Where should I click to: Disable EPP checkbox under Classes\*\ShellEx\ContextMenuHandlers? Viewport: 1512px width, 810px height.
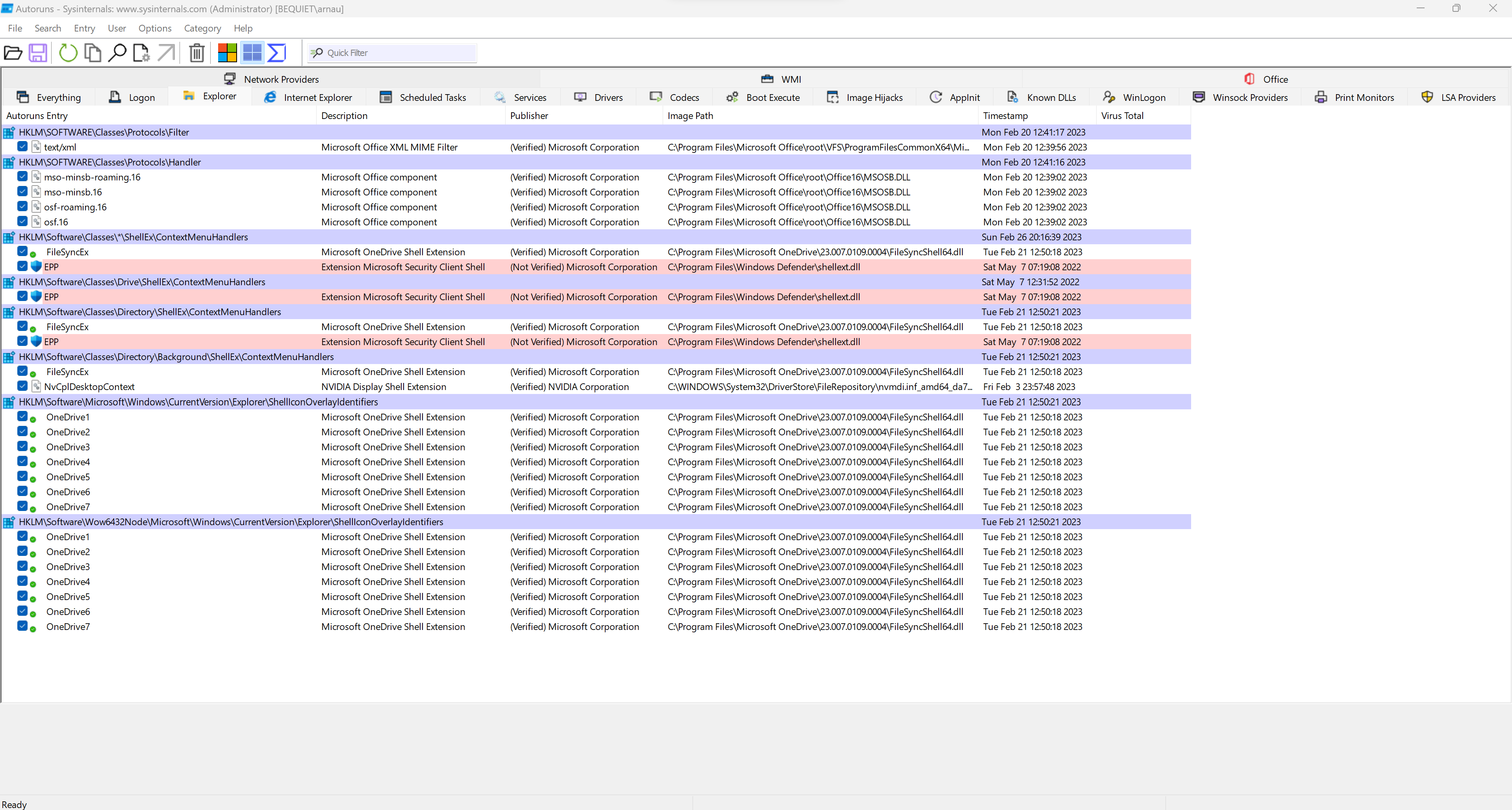22,266
